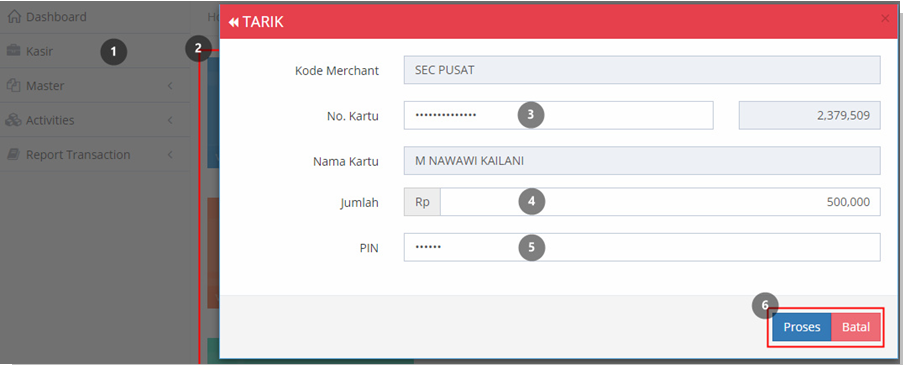Click the Report Transaction book icon
The height and width of the screenshot is (365, 903).
point(14,155)
